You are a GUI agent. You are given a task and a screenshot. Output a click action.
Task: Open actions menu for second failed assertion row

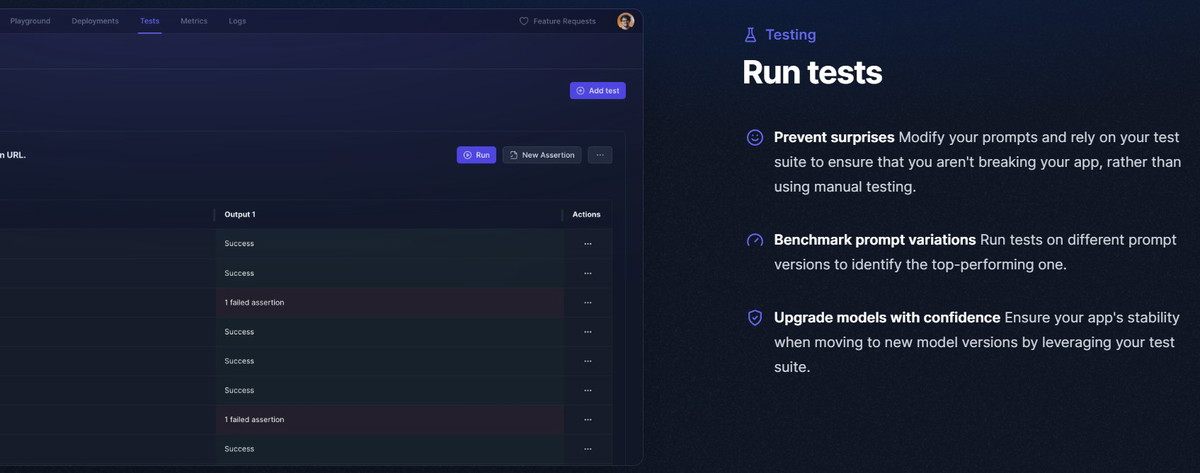click(587, 420)
